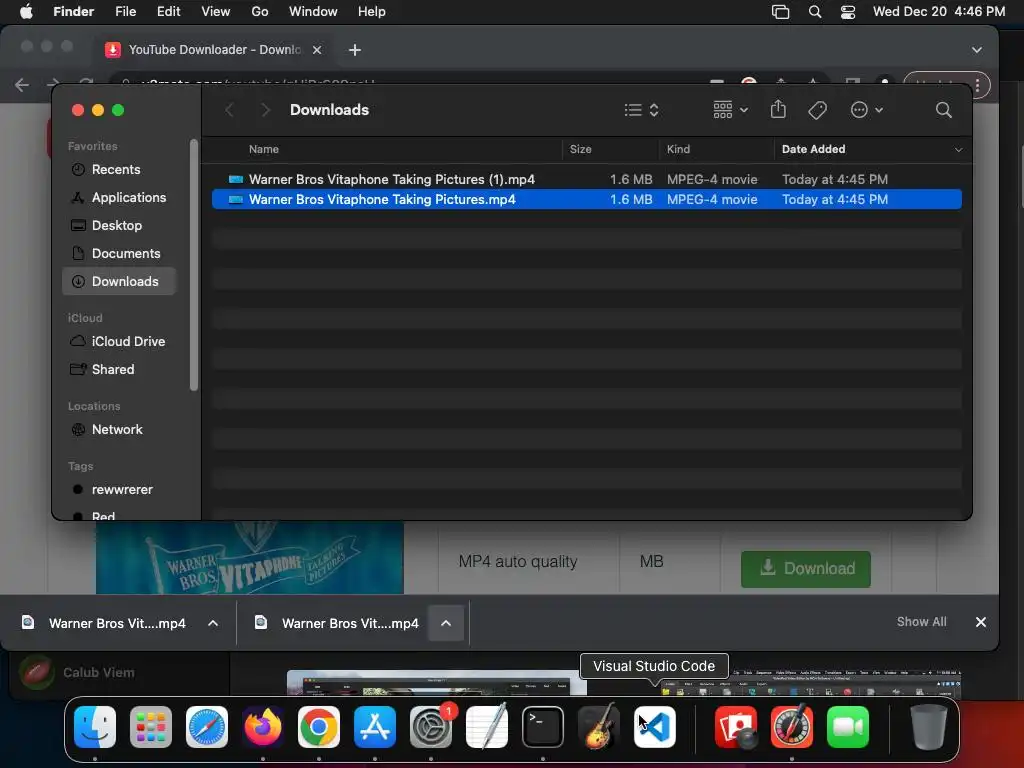1024x768 pixels.
Task: Open the Action ellipsis menu in Finder
Action: pyautogui.click(x=867, y=110)
